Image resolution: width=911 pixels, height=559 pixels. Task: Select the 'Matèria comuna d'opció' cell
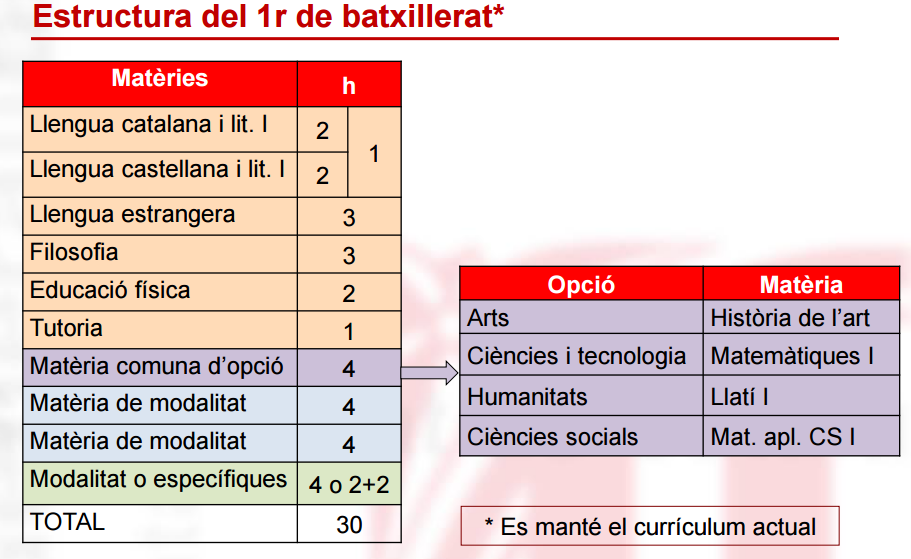(x=157, y=367)
